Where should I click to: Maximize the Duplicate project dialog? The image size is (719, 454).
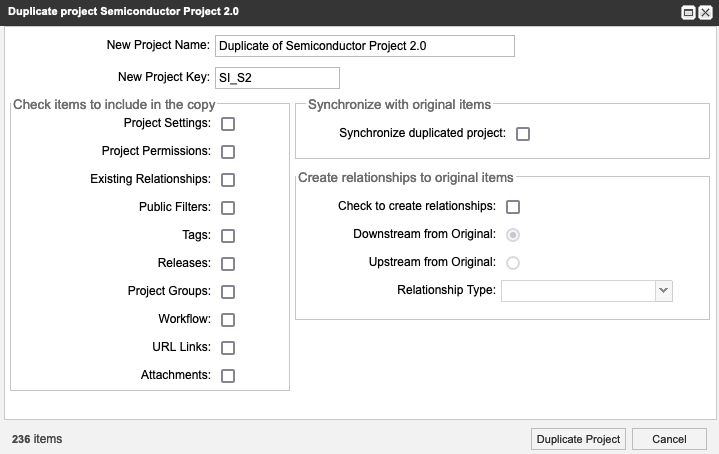pos(688,13)
